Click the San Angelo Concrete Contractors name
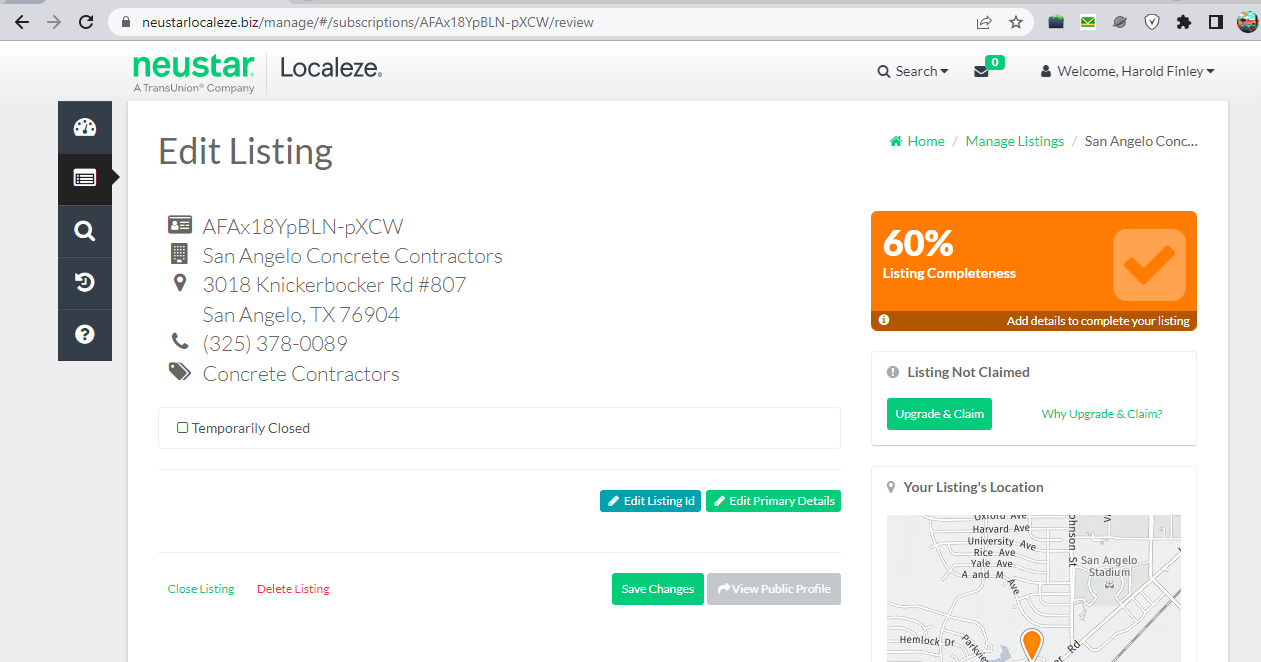Image resolution: width=1261 pixels, height=662 pixels. pyautogui.click(x=352, y=256)
